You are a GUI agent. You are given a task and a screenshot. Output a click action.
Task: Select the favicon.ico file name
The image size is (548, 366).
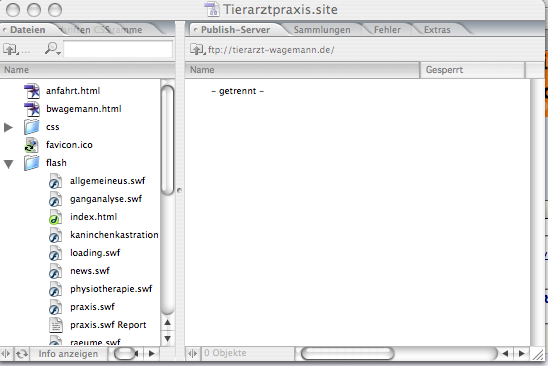pyautogui.click(x=69, y=145)
